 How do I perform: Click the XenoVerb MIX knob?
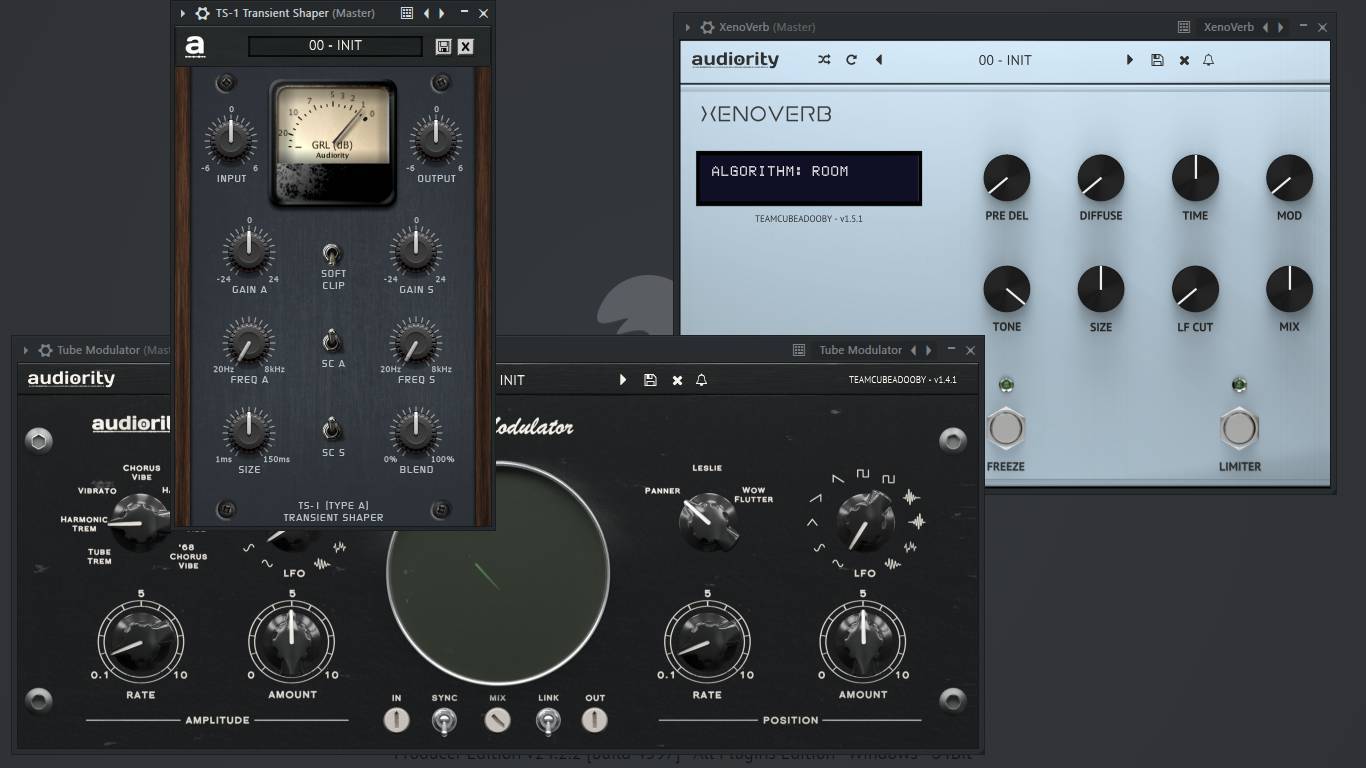tap(1289, 289)
